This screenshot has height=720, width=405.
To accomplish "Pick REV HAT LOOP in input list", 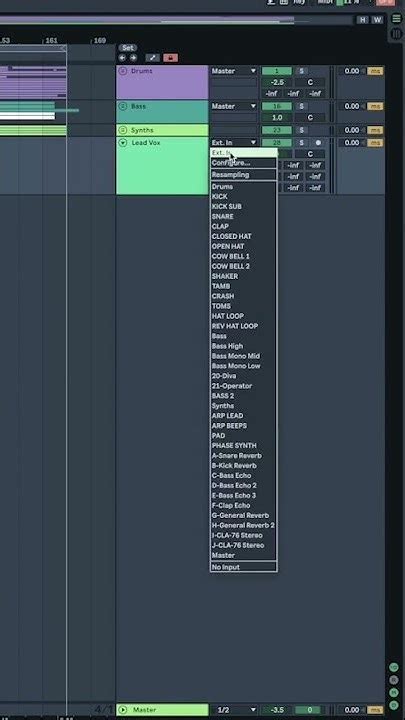I will pyautogui.click(x=244, y=326).
